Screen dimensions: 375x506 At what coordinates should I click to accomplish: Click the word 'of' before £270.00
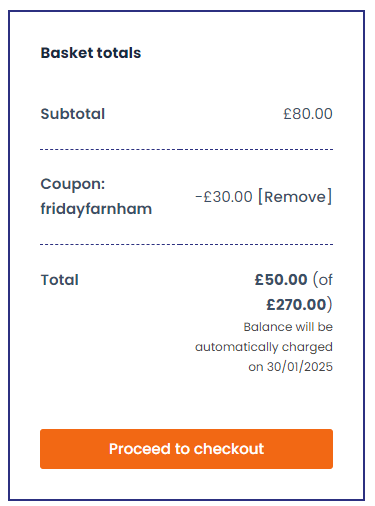click(325, 280)
